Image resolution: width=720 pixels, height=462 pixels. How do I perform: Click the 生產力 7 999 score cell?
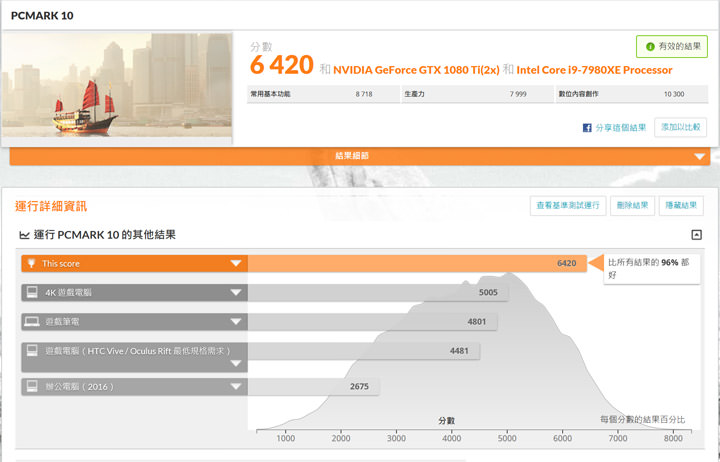478,94
